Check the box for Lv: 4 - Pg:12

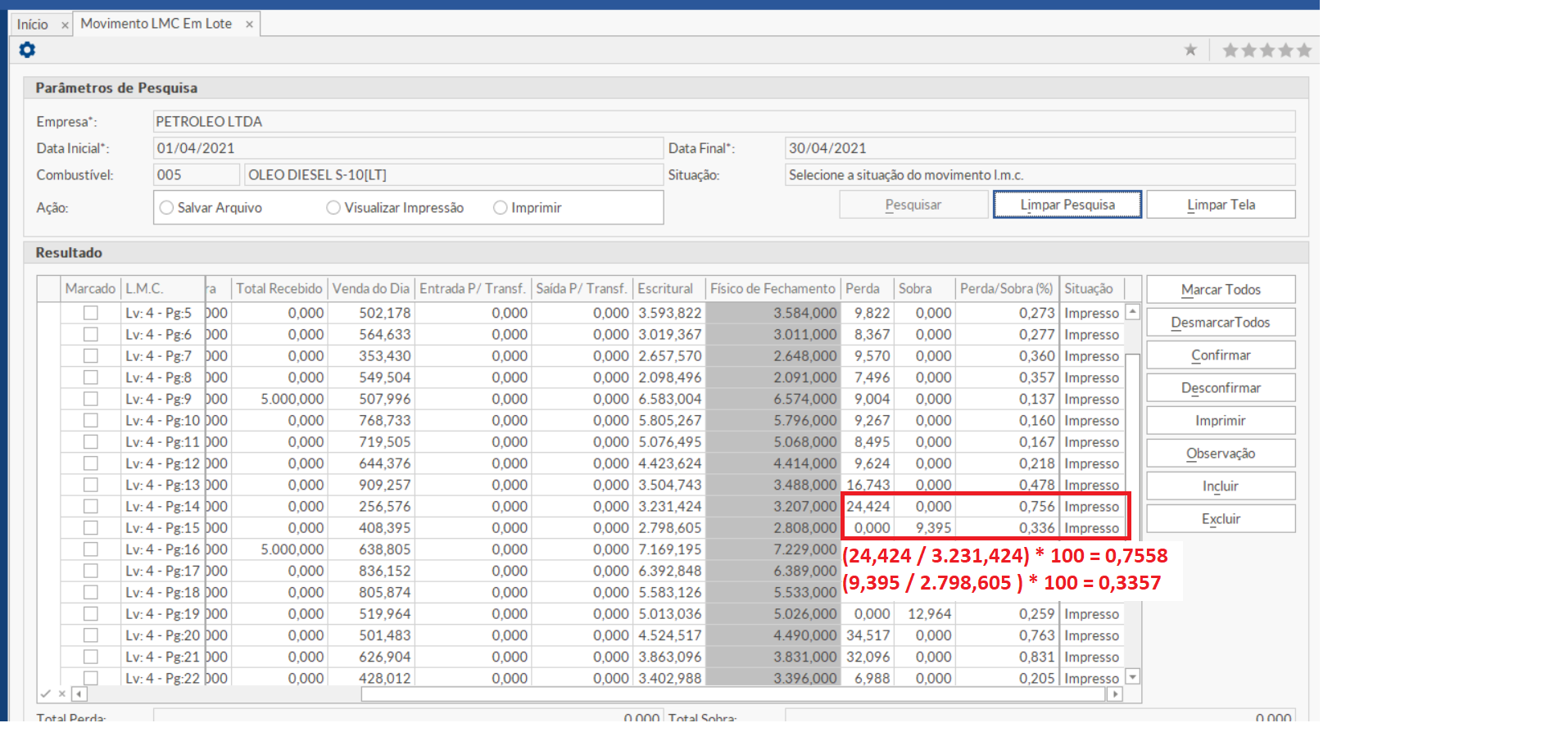(91, 463)
